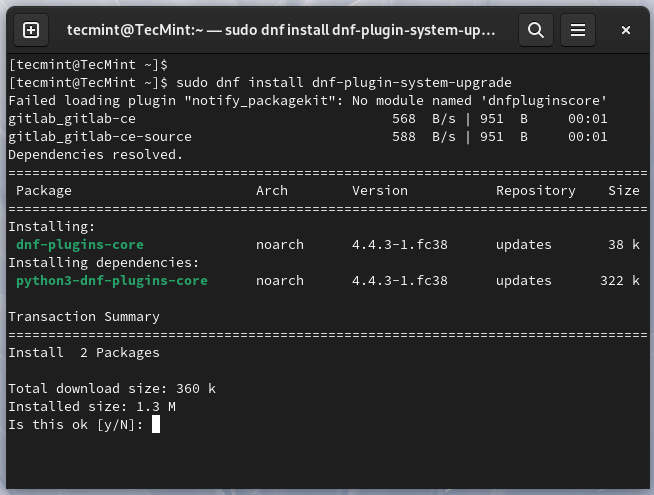Click the green dnf-plugins-core package name
Screen dimensions: 654x495
point(80,245)
